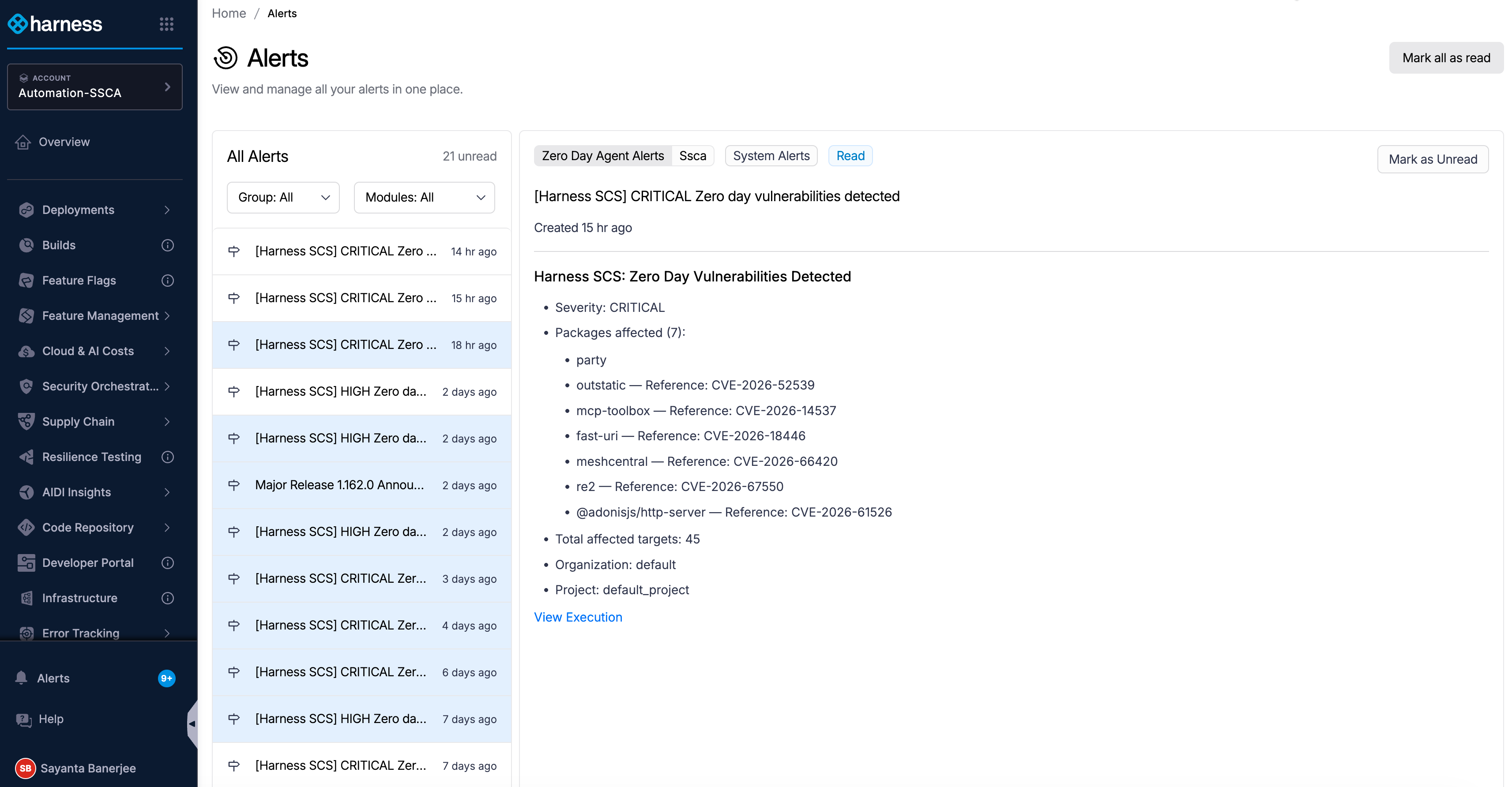Viewport: 1512px width, 787px height.
Task: Click the Mark all as read button
Action: click(x=1446, y=57)
